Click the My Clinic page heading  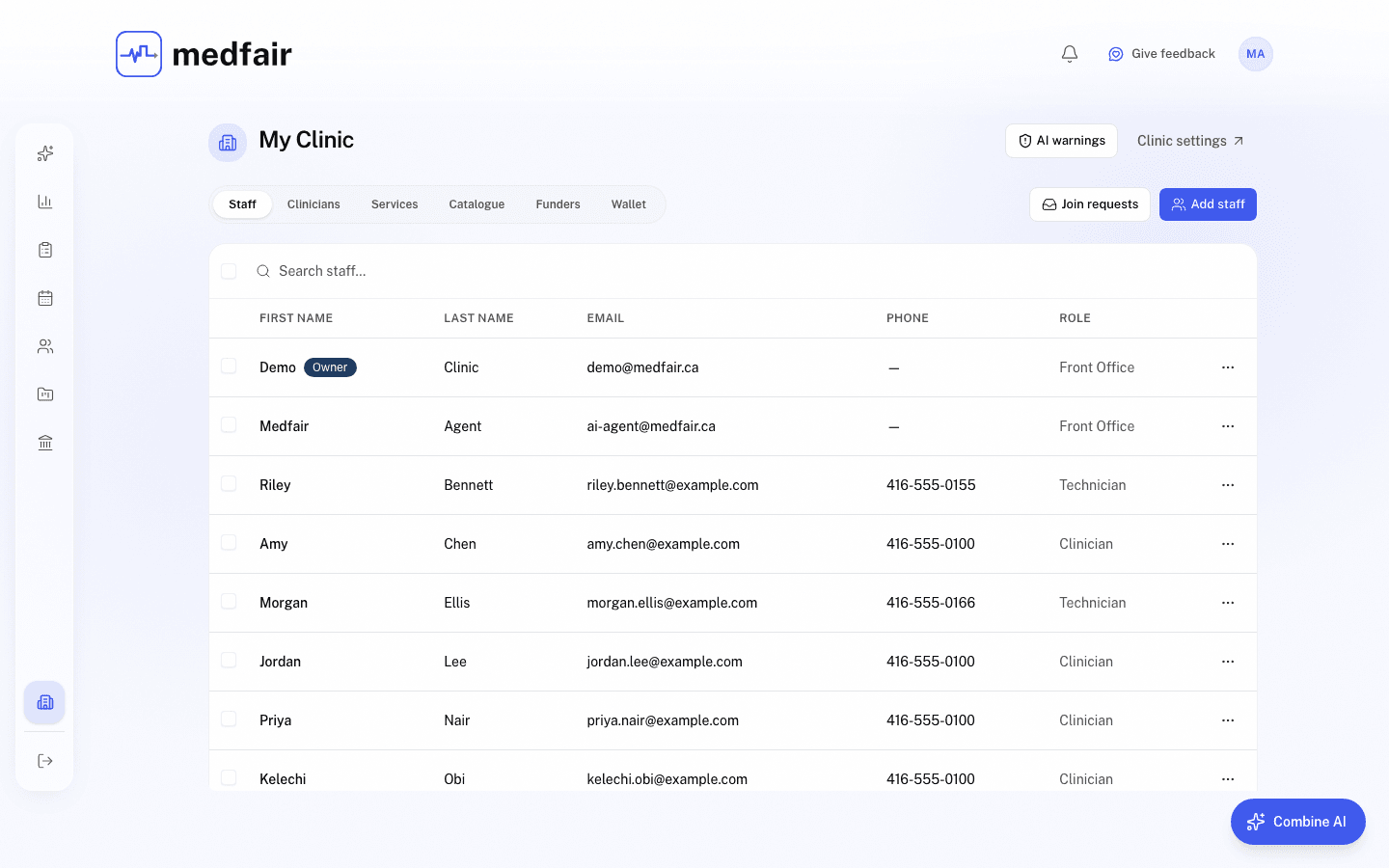(x=307, y=140)
